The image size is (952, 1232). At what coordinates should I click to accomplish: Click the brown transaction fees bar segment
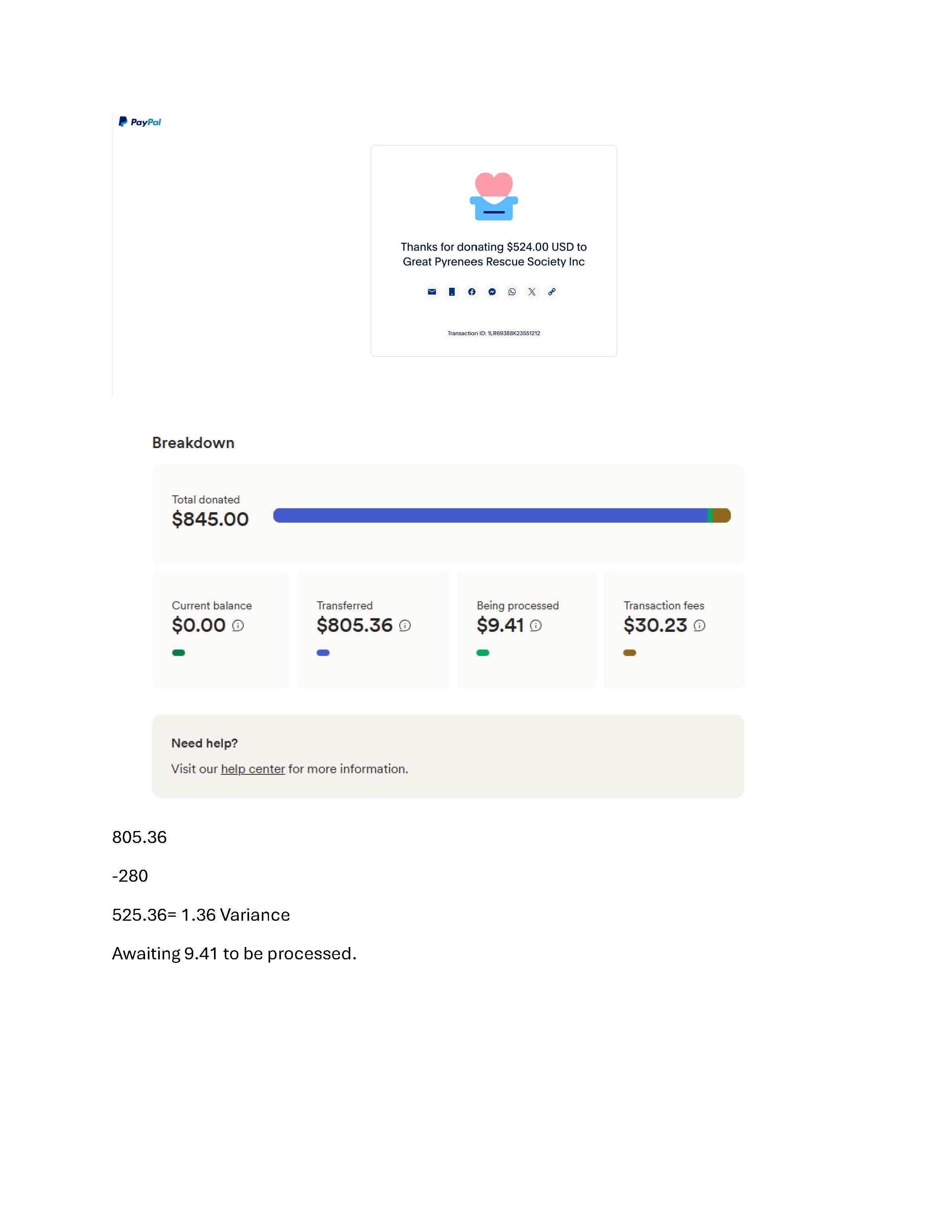tap(722, 516)
